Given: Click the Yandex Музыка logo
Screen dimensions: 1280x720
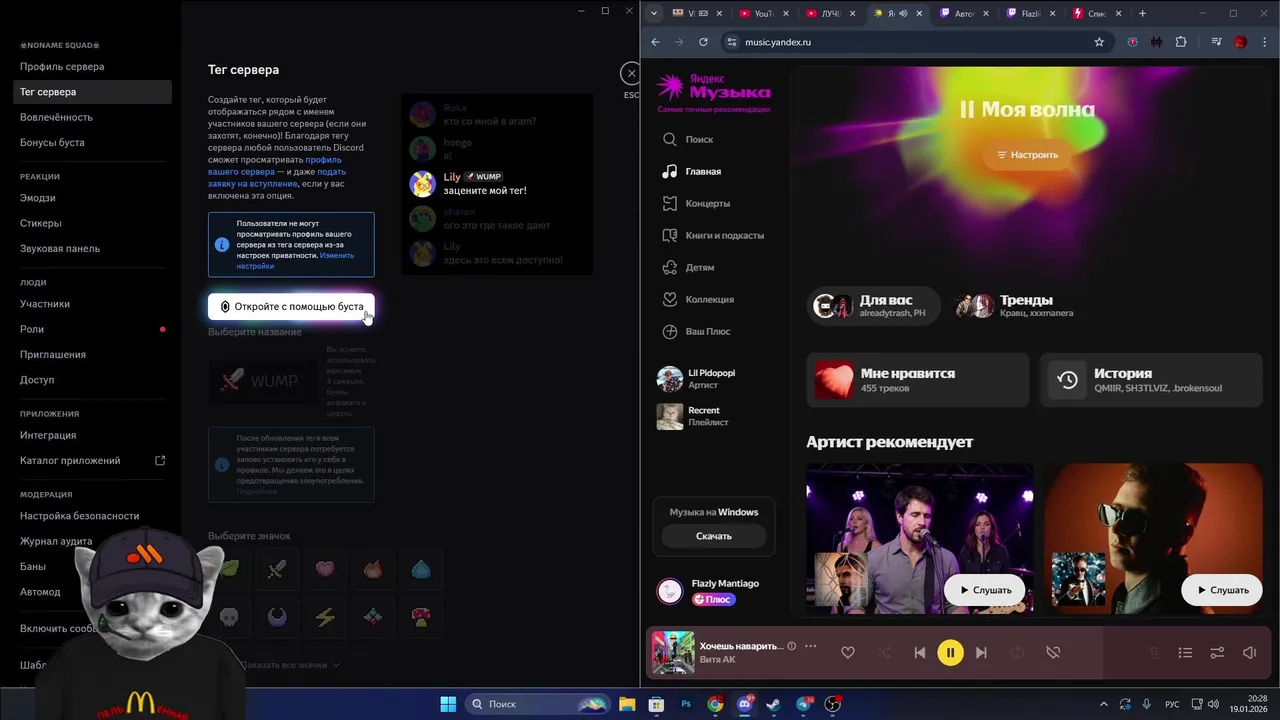Looking at the screenshot, I should (x=714, y=92).
